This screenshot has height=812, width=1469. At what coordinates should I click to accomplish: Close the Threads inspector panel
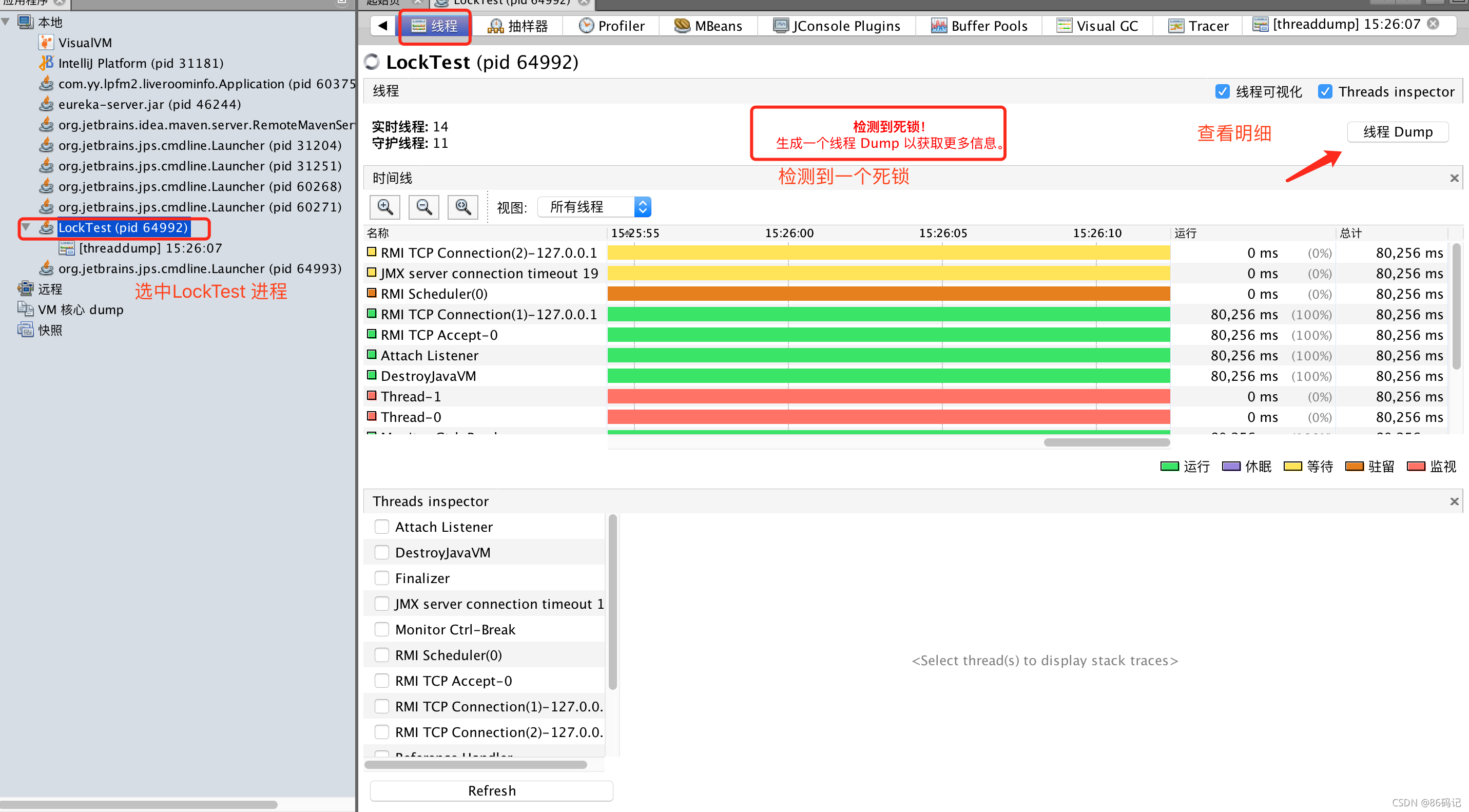1454,501
